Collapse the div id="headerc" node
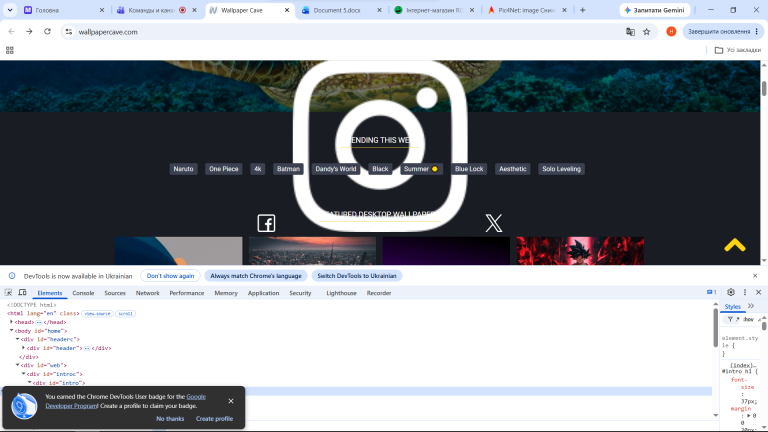The height and width of the screenshot is (432, 768). (x=17, y=339)
